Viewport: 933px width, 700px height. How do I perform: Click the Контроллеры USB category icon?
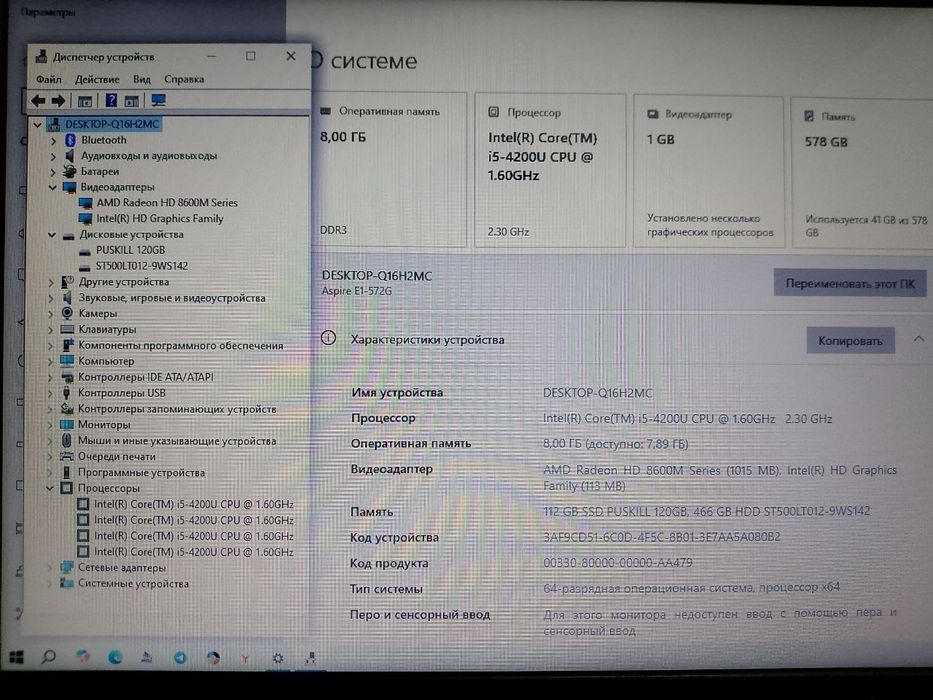click(67, 393)
